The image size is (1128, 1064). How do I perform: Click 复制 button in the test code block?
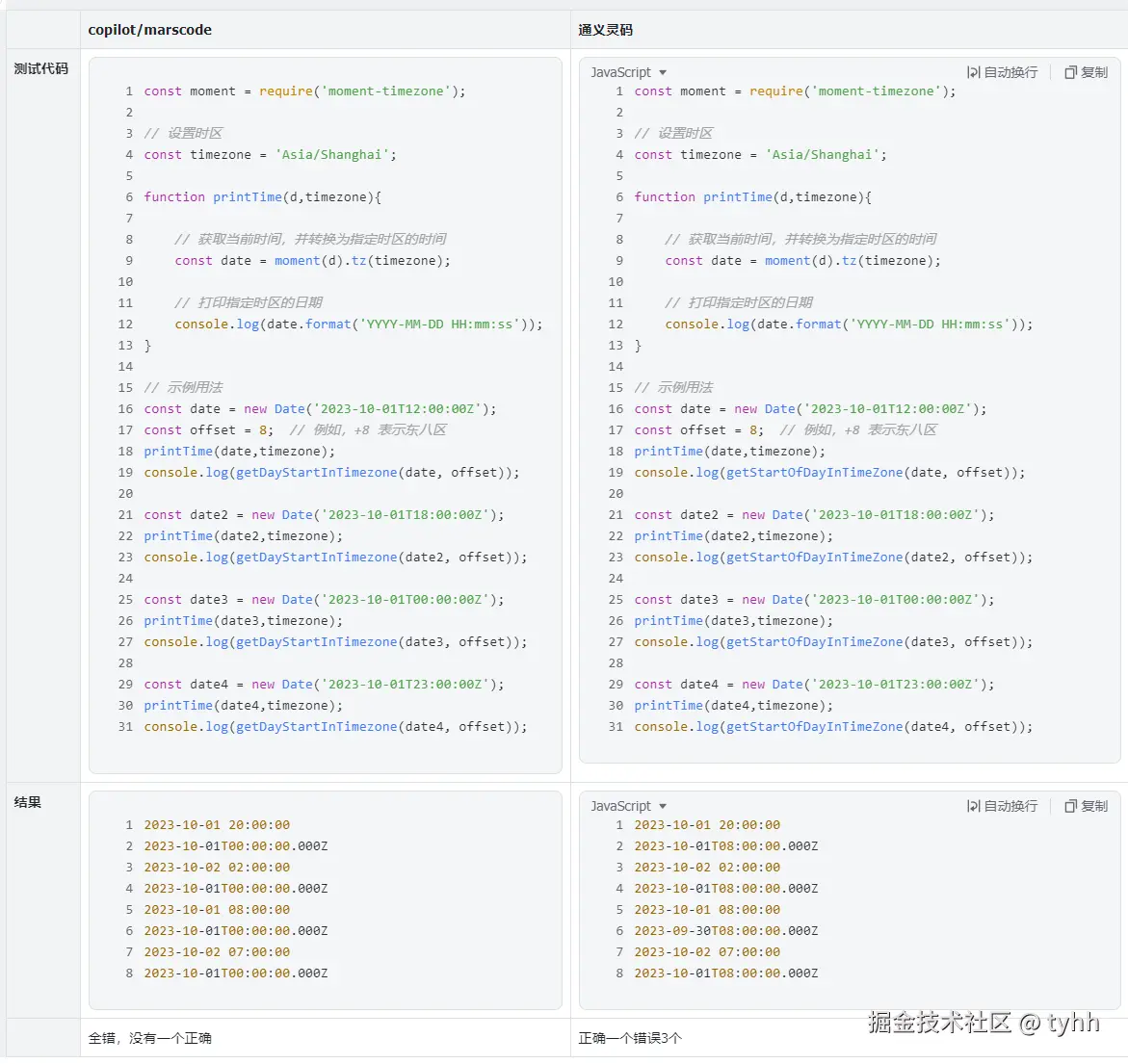coord(1087,72)
